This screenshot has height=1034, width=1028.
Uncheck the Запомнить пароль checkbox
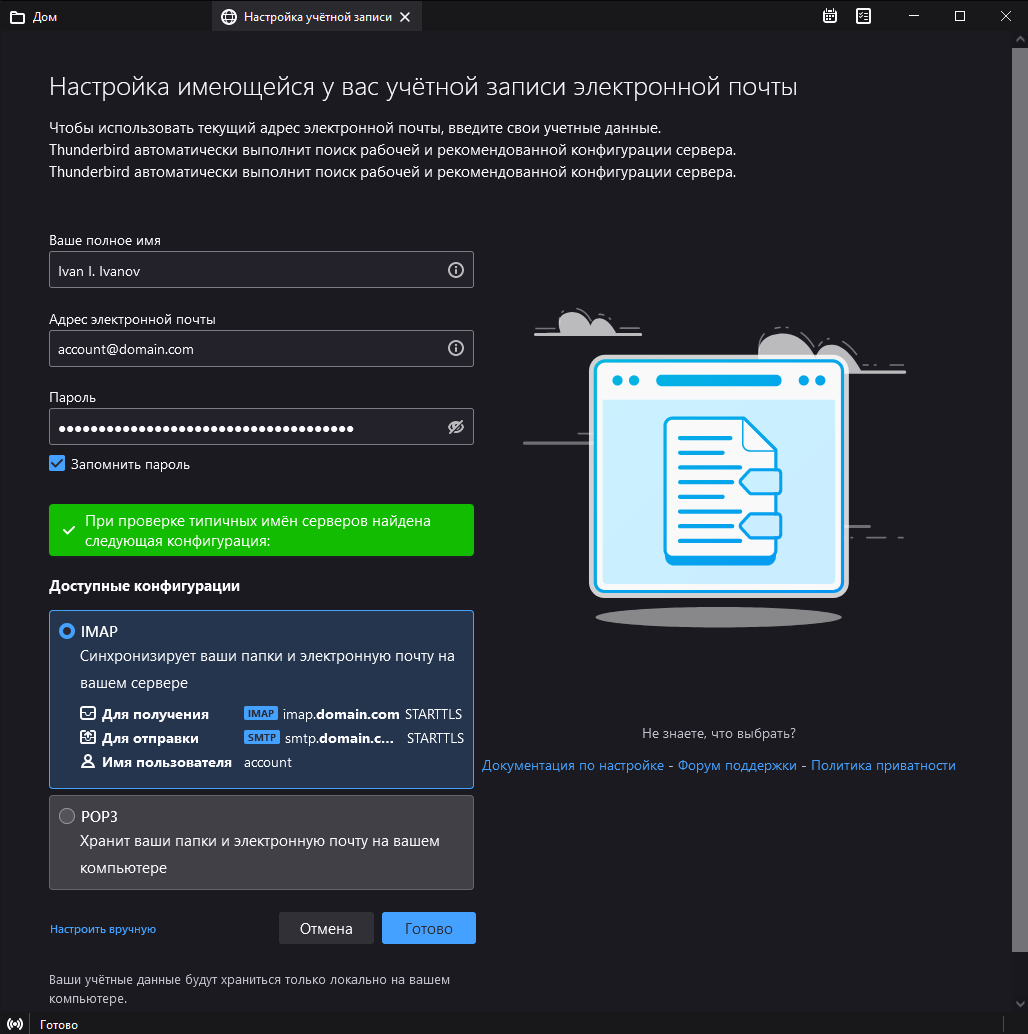57,464
